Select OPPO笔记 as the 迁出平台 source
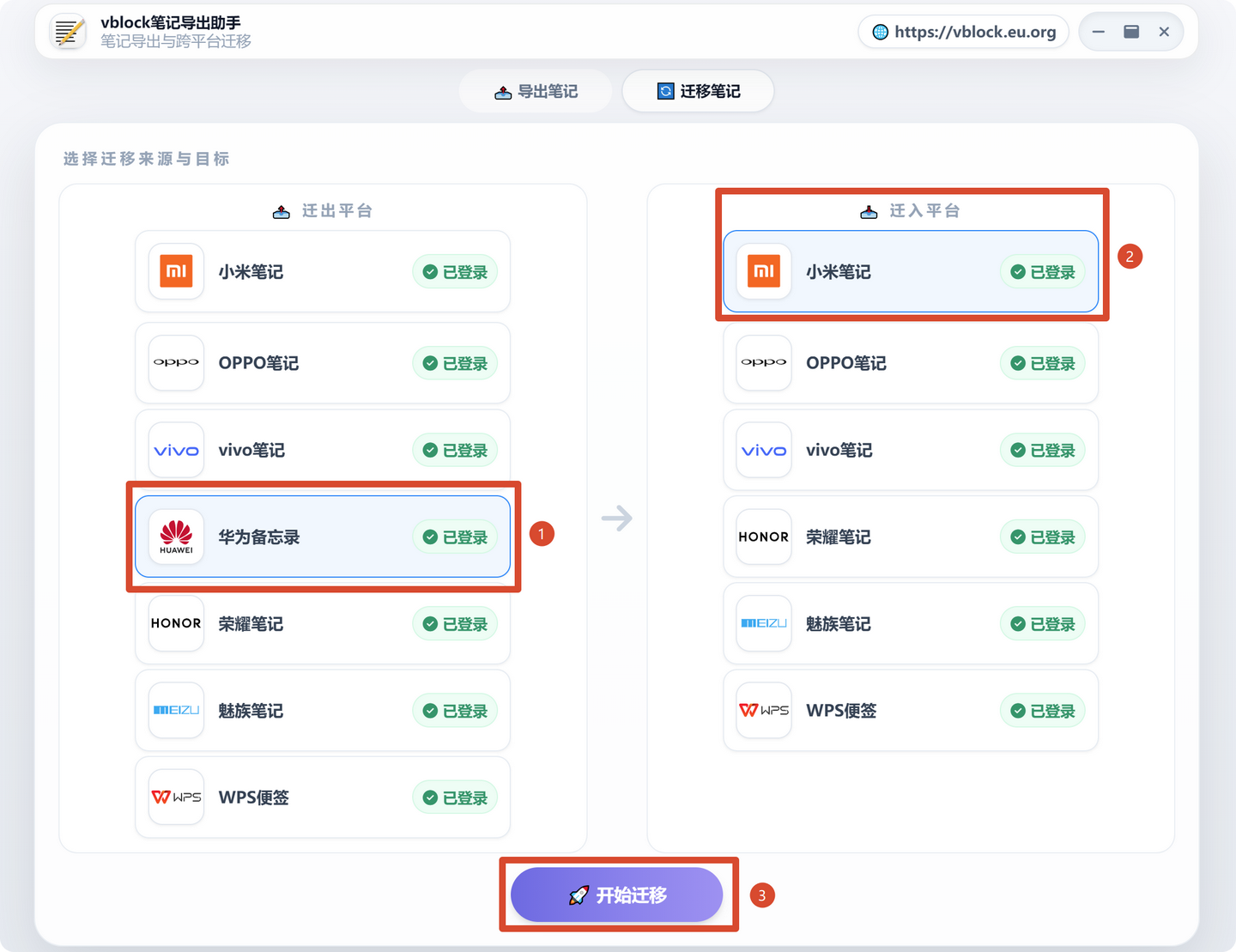 (x=323, y=362)
